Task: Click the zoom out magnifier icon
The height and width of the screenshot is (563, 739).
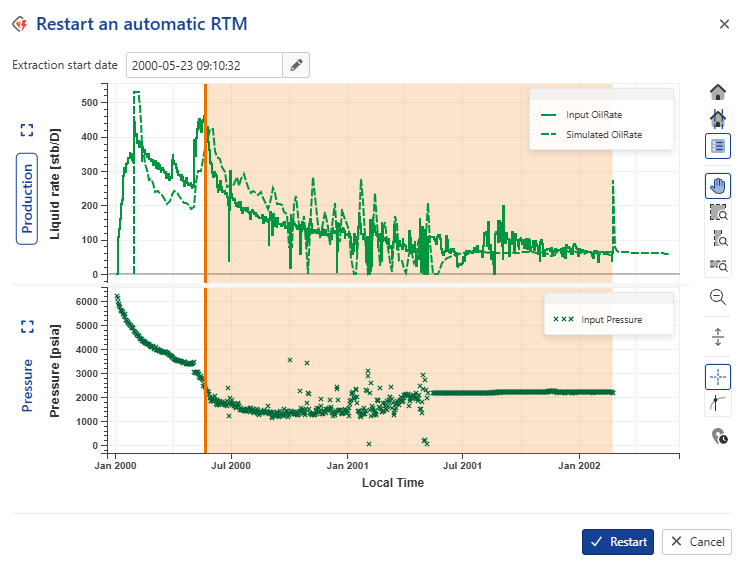Action: (x=718, y=297)
